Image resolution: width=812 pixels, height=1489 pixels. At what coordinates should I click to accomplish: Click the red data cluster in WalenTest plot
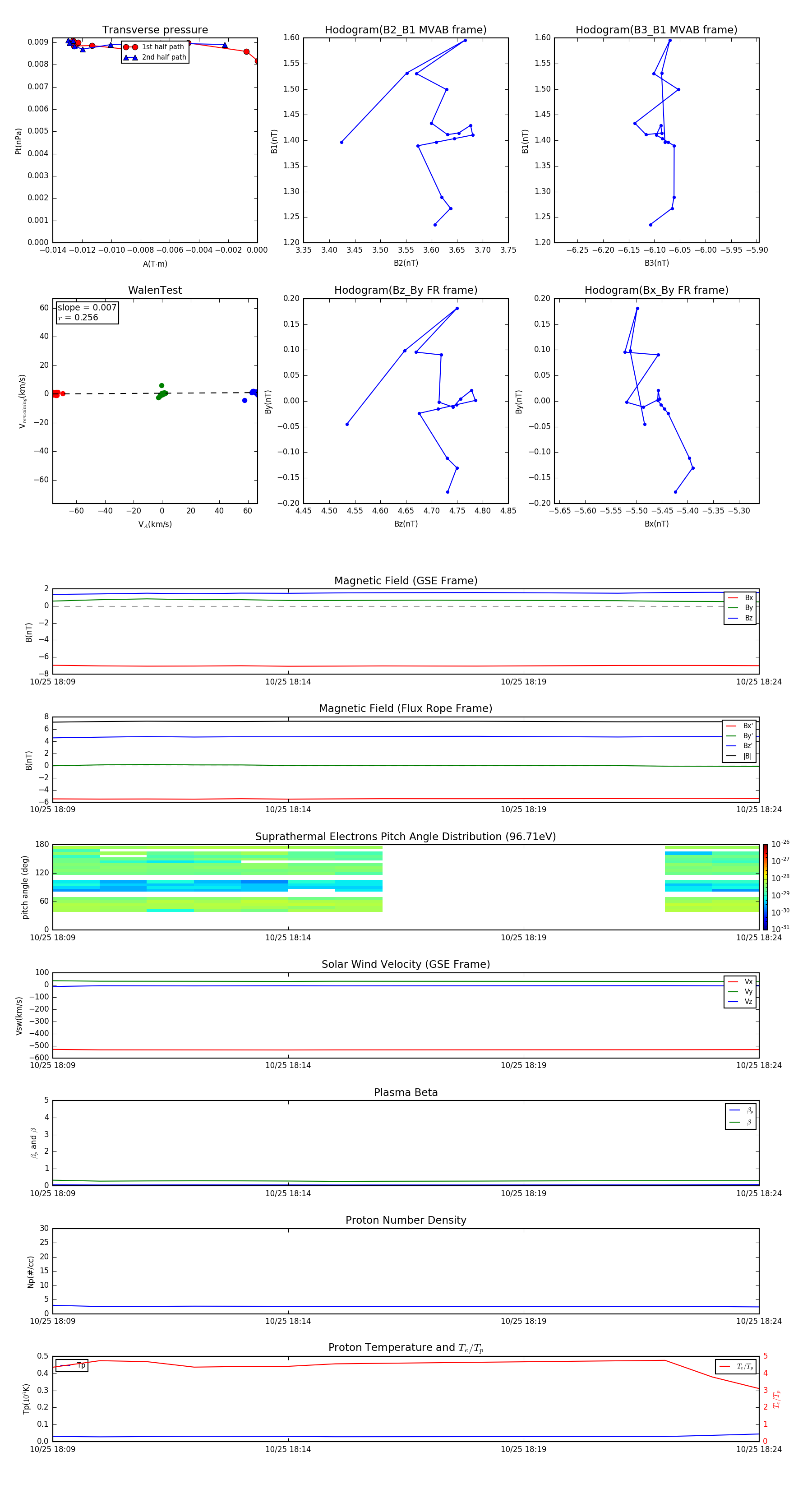(x=58, y=393)
